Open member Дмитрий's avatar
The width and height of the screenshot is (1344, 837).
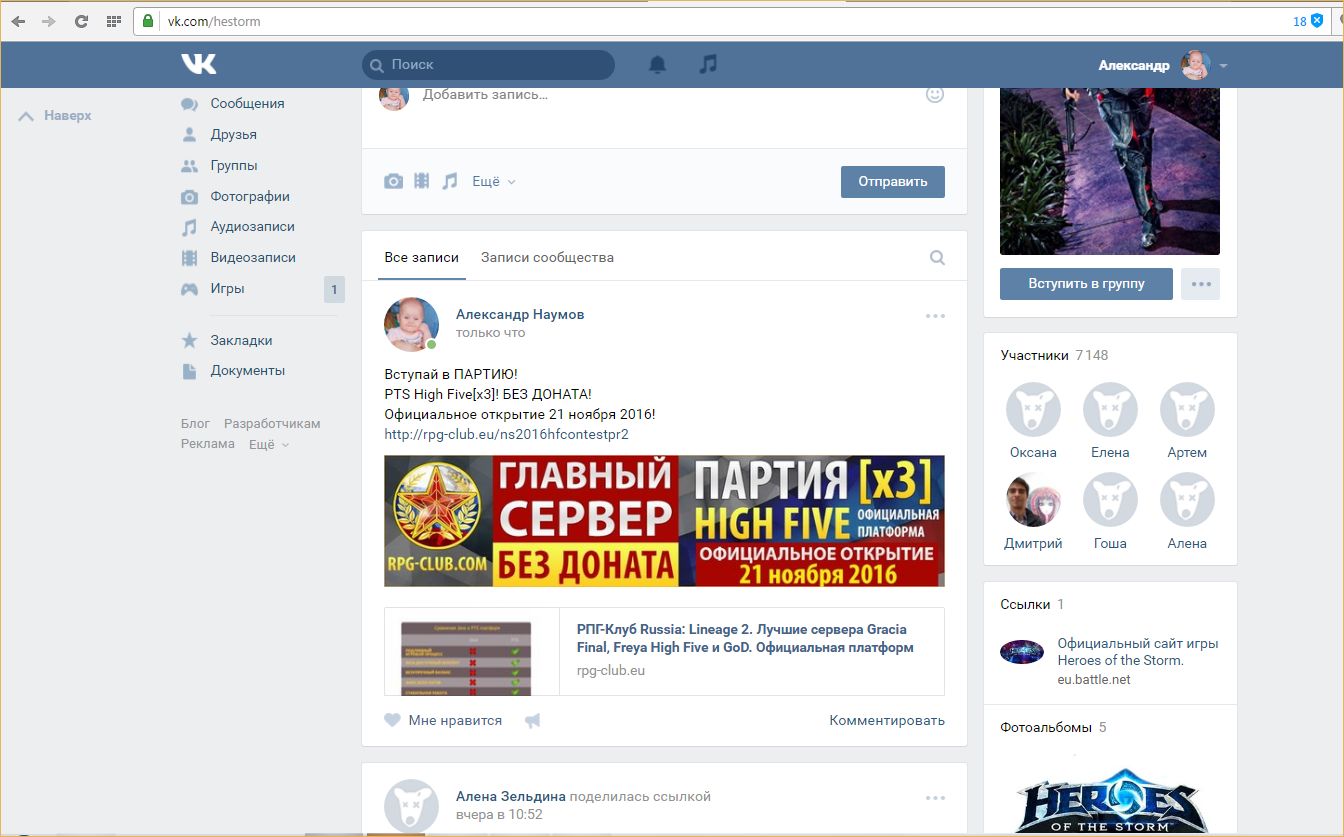(x=1033, y=500)
